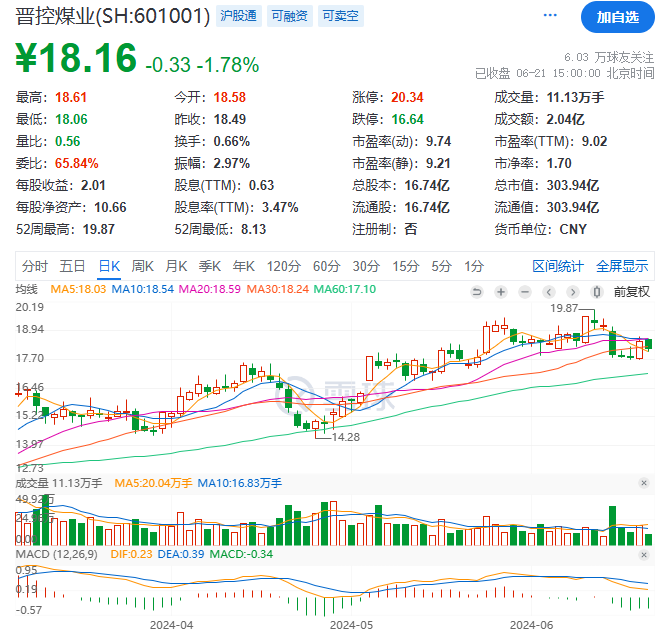The width and height of the screenshot is (668, 636).
Task: Click the 成交量 MA5:20.04万手 label
Action: [x=153, y=483]
